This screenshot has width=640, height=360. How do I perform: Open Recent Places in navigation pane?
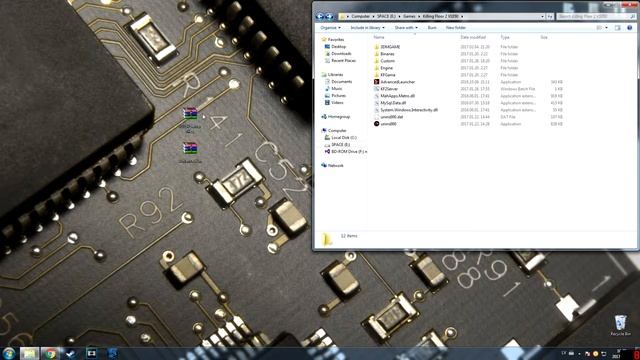pyautogui.click(x=340, y=60)
